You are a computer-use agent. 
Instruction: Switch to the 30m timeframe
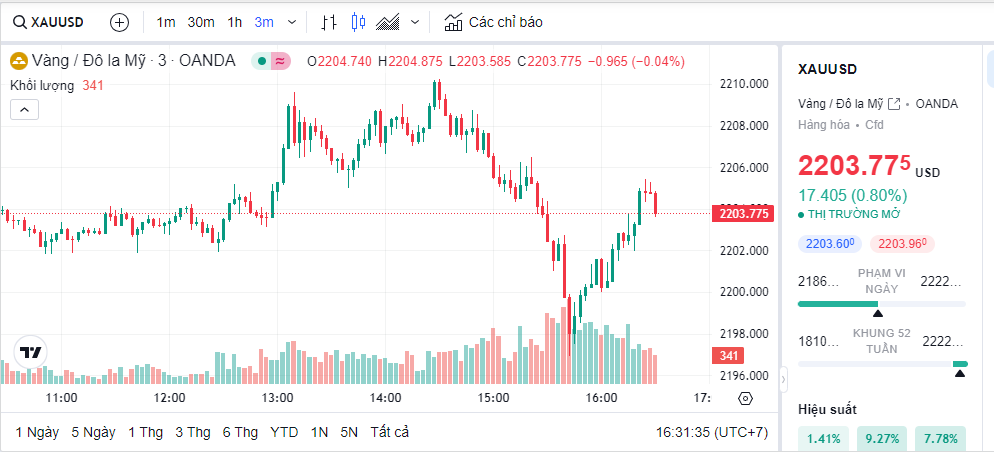click(x=200, y=22)
